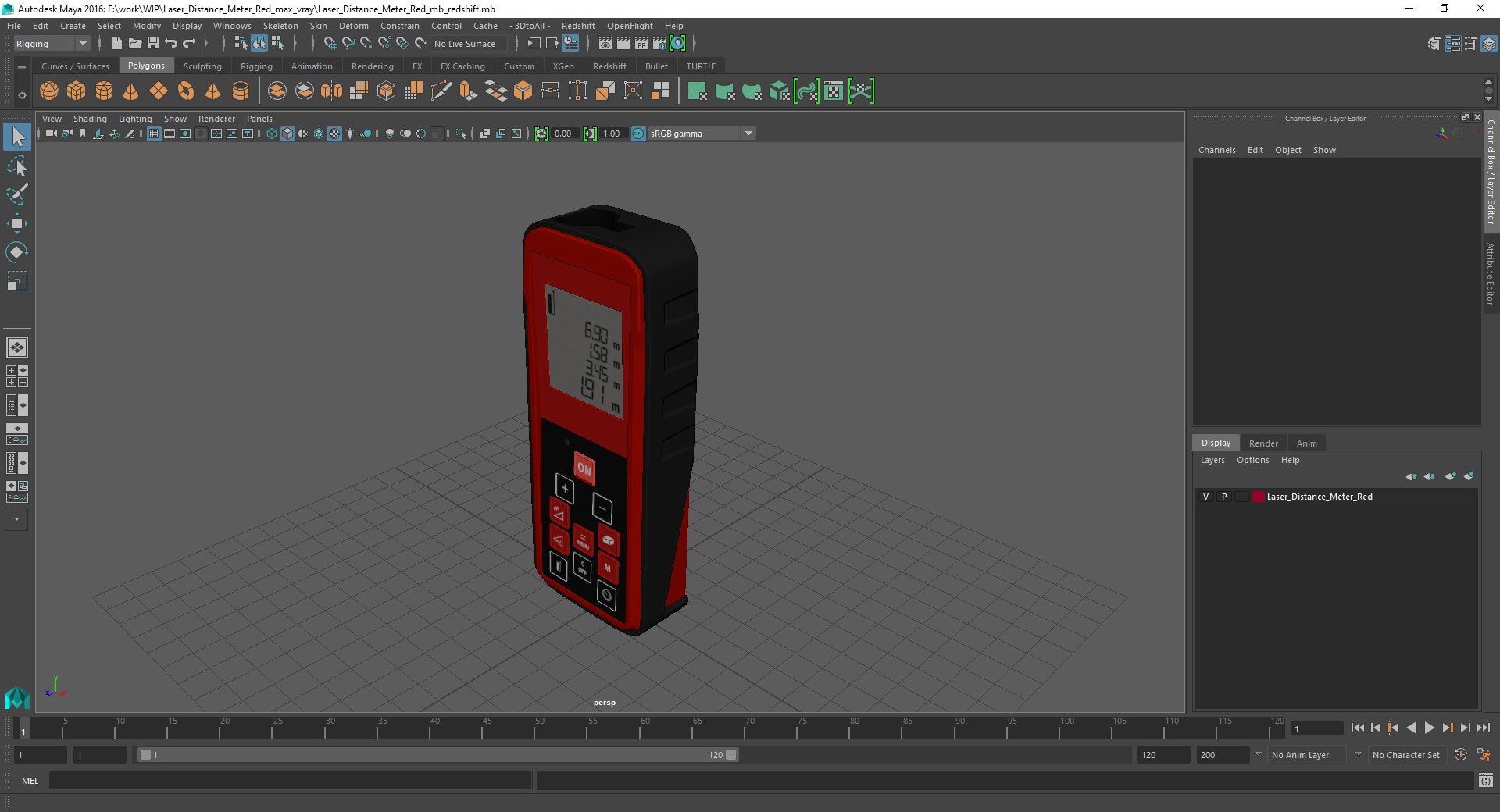Create a polygon cylinder from shelf
Screen dimensions: 1500x812
pyautogui.click(x=104, y=91)
